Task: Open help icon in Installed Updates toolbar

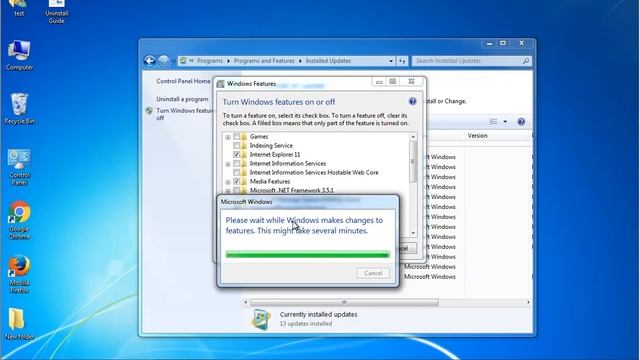Action: (521, 122)
